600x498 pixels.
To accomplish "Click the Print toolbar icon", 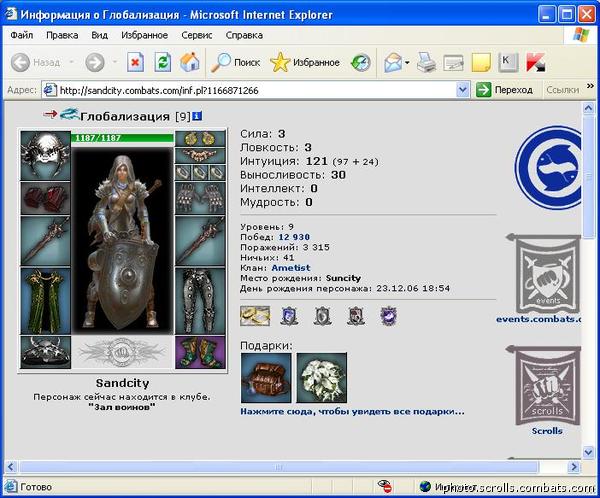I will point(426,62).
